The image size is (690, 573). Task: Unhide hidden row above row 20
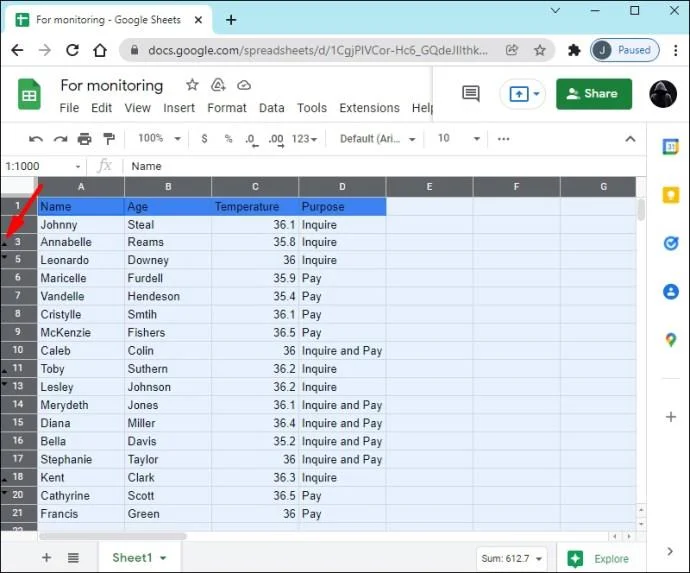pyautogui.click(x=4, y=492)
